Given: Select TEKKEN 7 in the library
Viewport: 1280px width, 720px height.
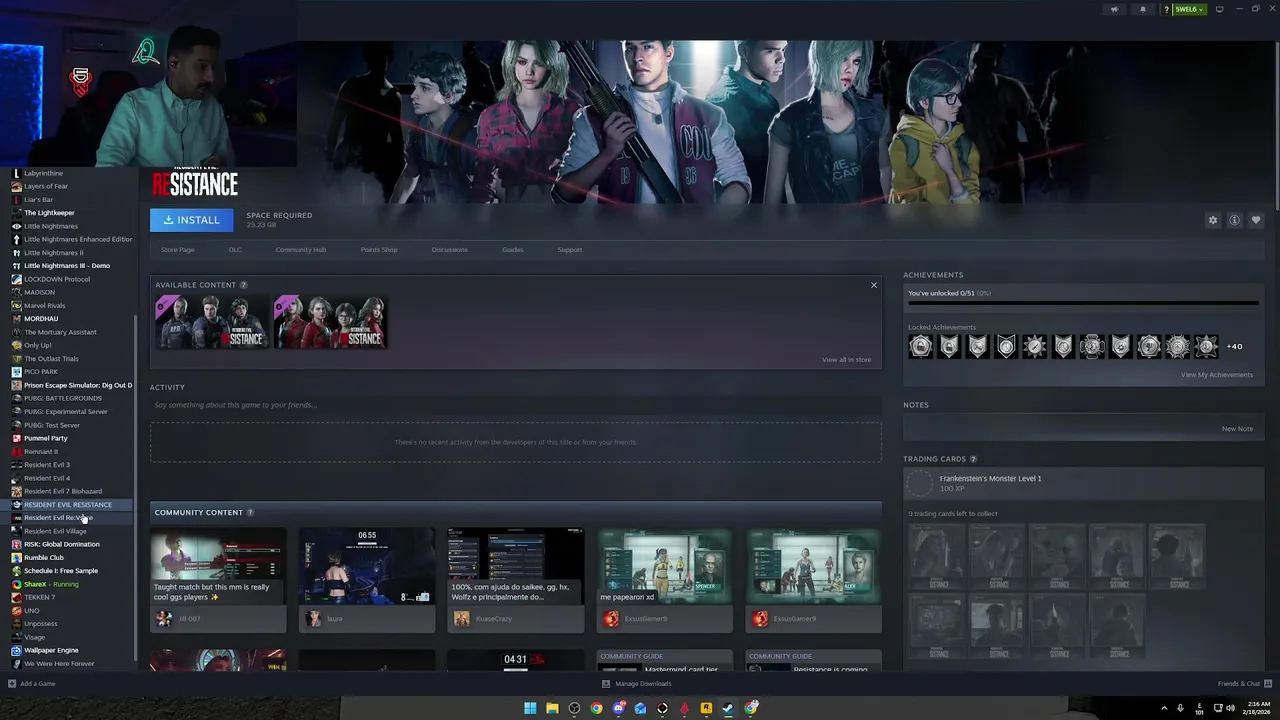Looking at the screenshot, I should (x=39, y=597).
